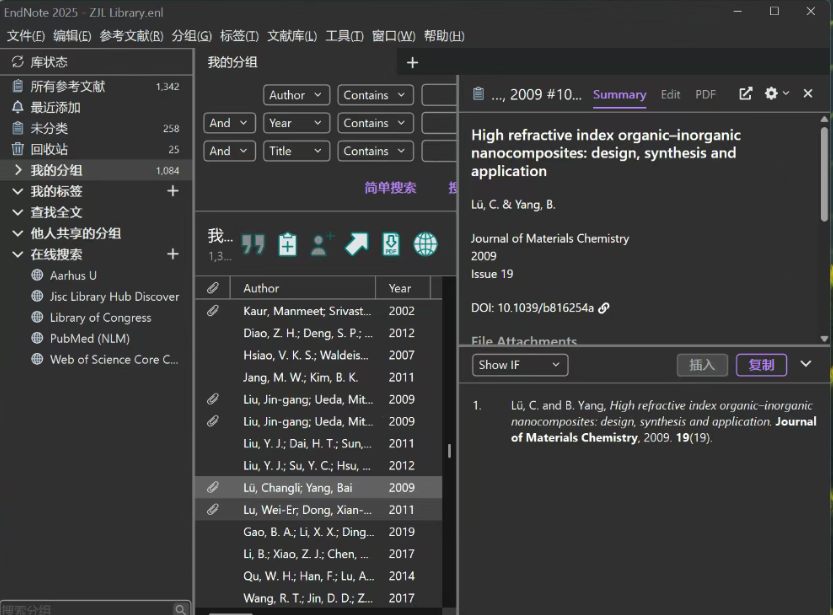The height and width of the screenshot is (615, 833).
Task: Open reference in new window icon
Action: click(x=745, y=94)
